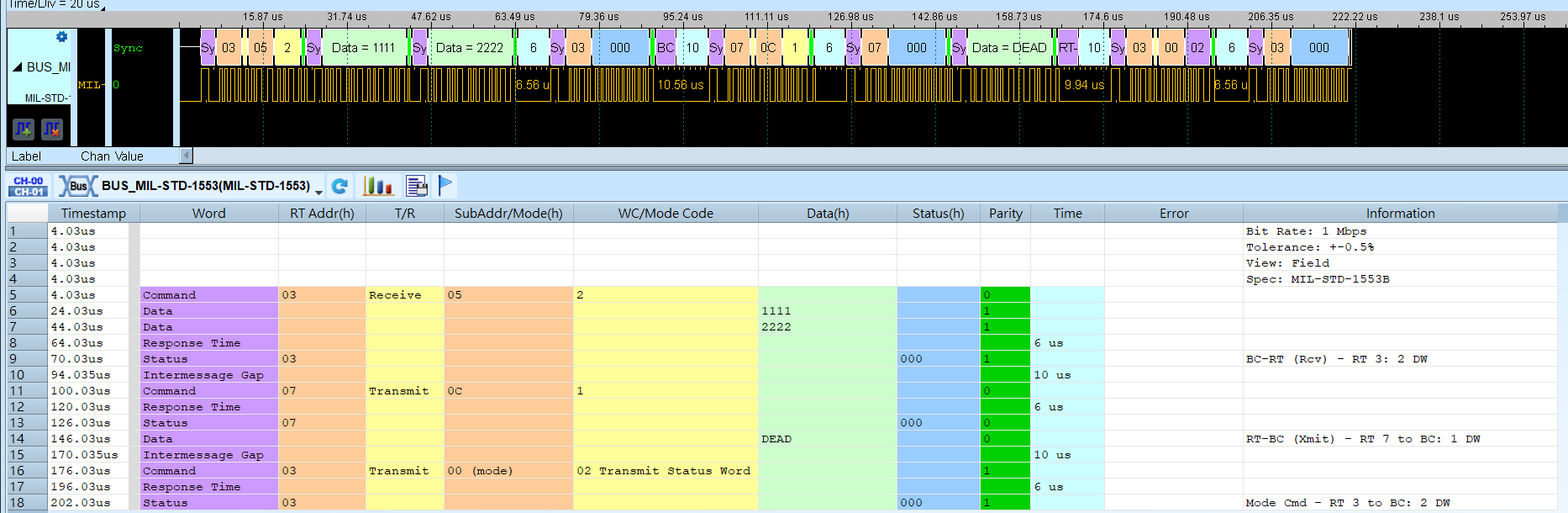Click the RT Addr(h) column header
This screenshot has height=513, width=1568.
click(322, 214)
